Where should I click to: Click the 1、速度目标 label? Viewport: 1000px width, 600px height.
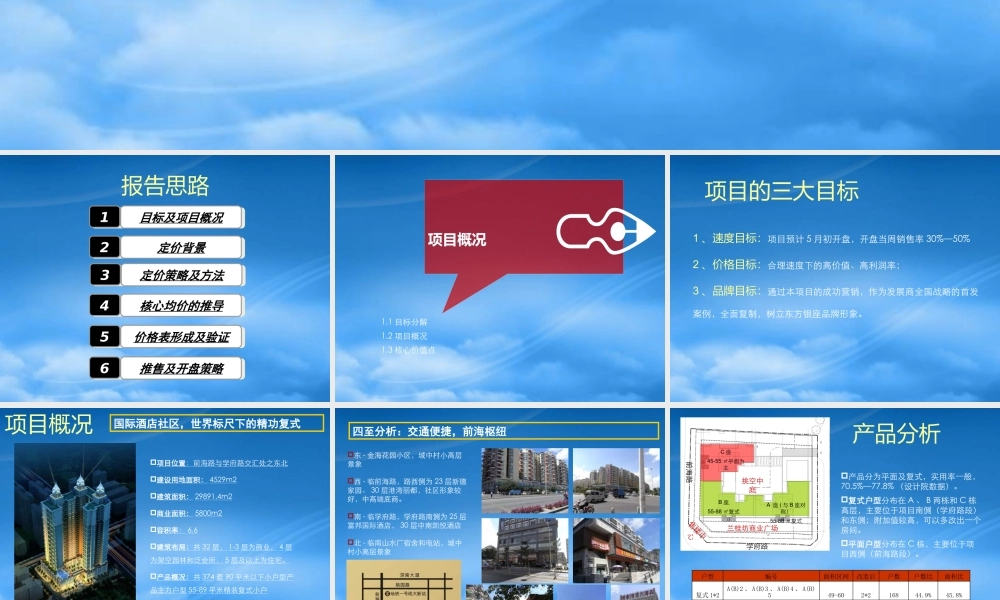click(726, 238)
